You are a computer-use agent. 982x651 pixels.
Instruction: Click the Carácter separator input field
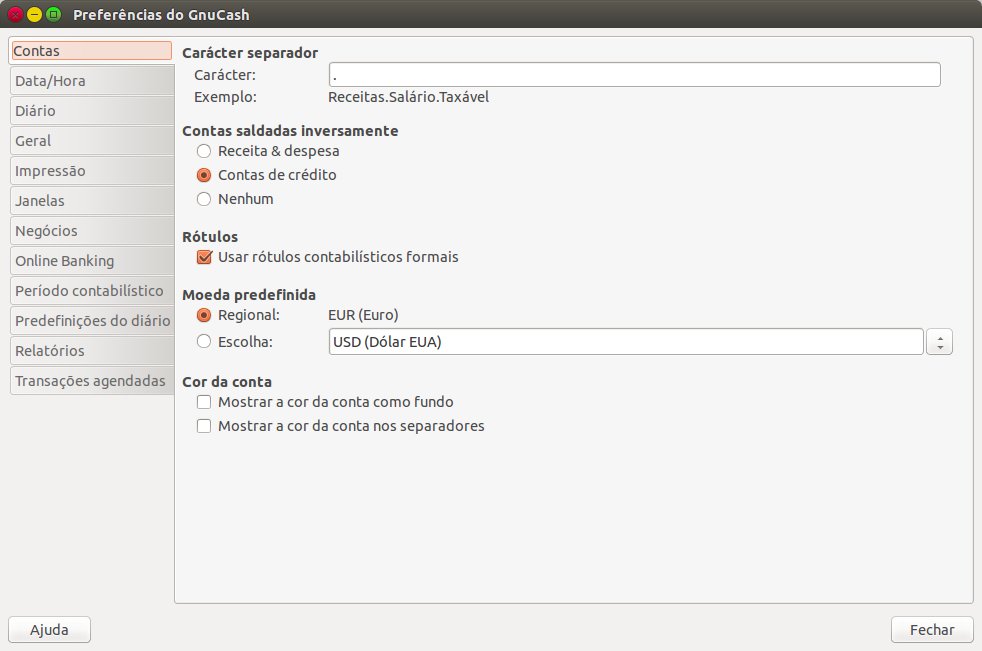(634, 75)
